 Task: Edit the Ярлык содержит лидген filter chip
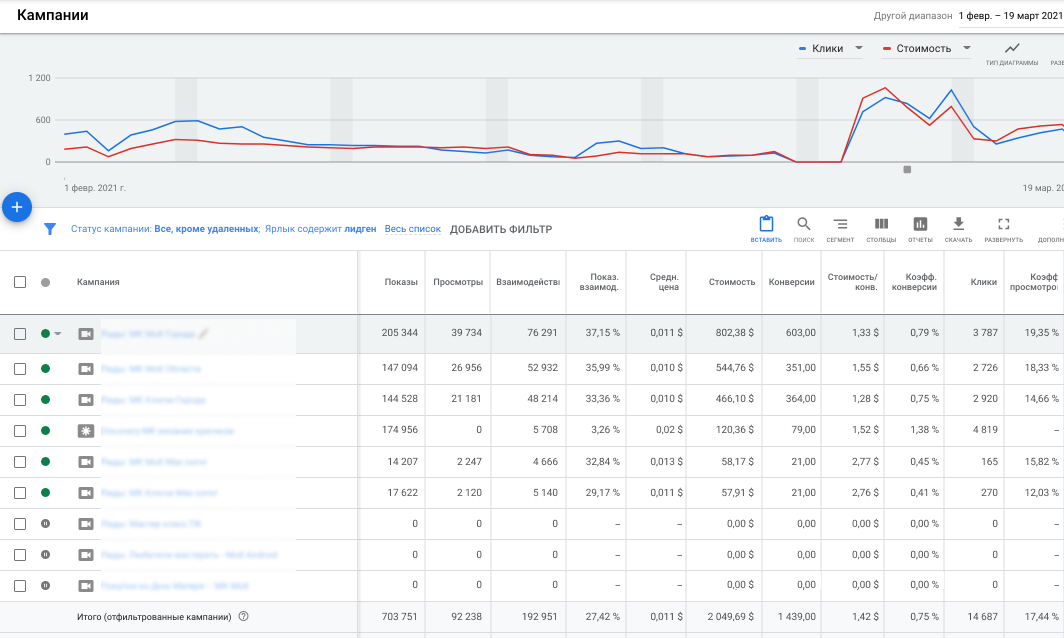[x=320, y=229]
